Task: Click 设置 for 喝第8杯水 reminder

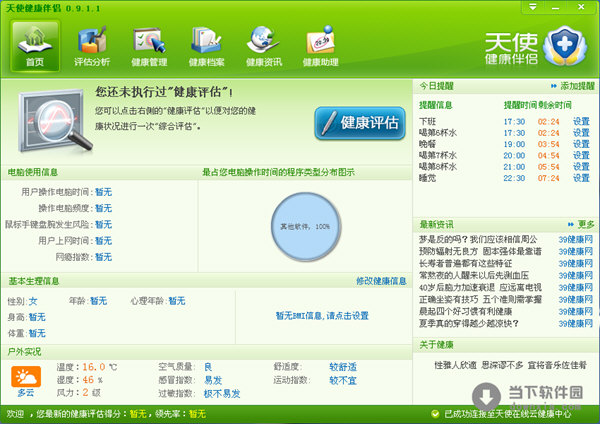Action: point(581,167)
